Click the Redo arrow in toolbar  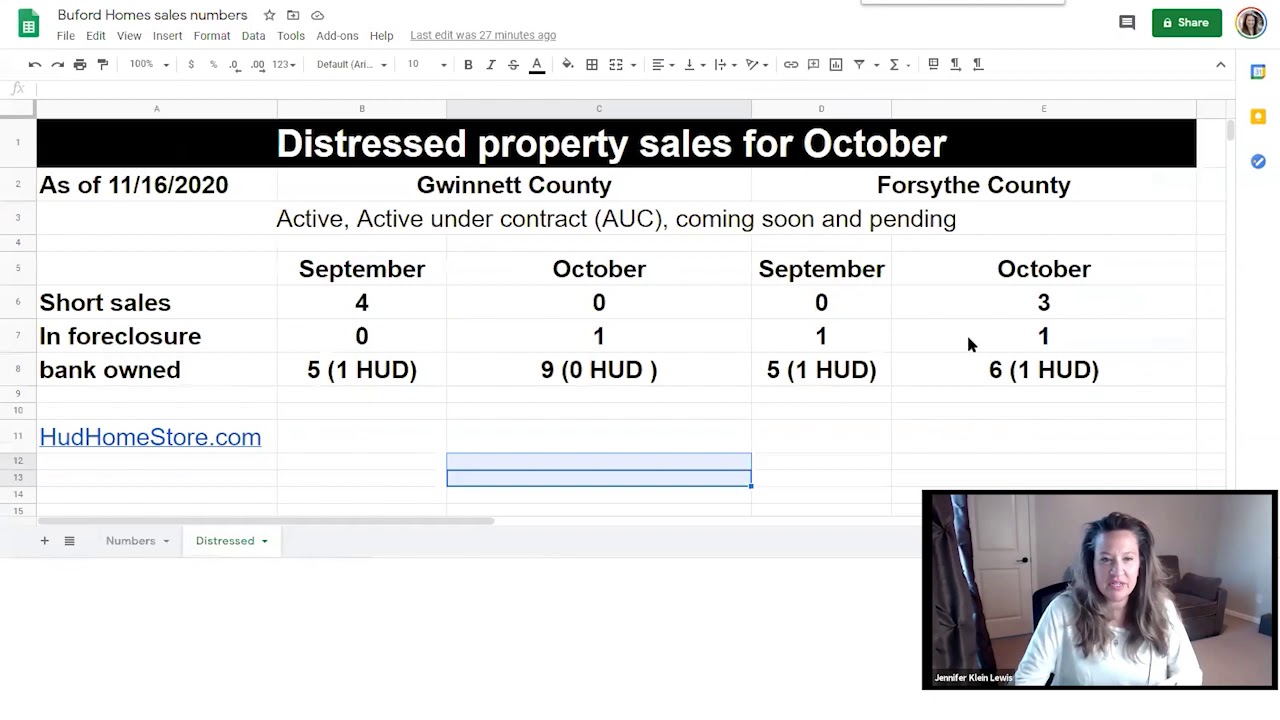coord(57,64)
